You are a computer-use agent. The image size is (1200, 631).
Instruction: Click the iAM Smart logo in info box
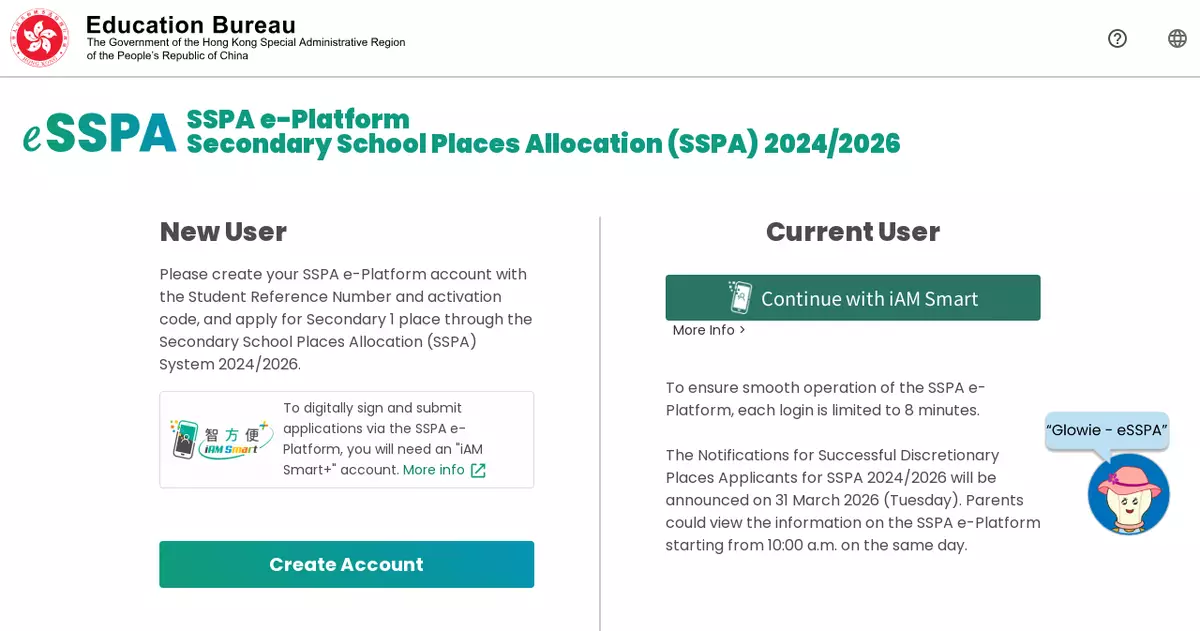(221, 439)
